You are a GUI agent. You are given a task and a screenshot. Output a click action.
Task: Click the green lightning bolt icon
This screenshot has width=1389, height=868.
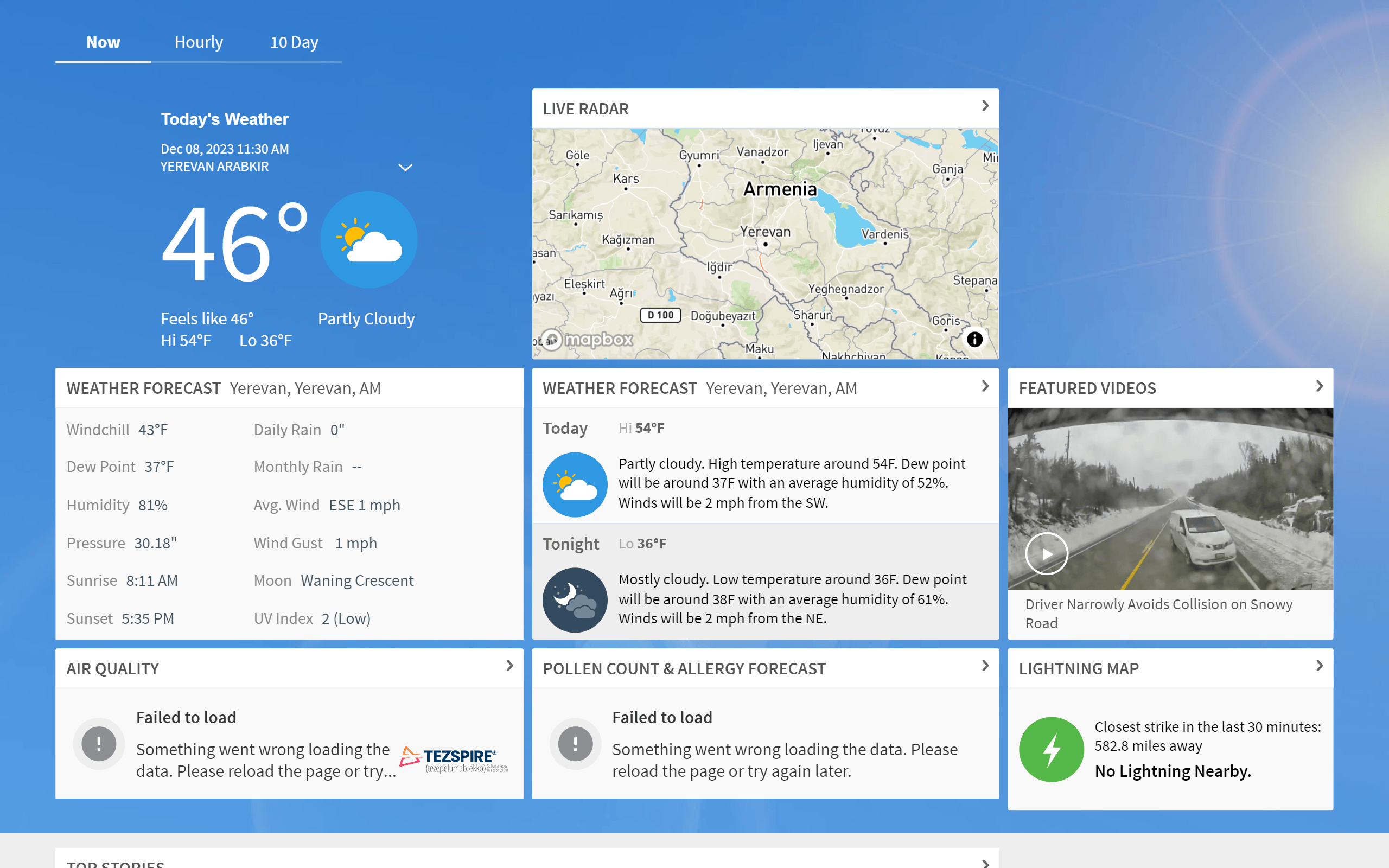[x=1051, y=749]
